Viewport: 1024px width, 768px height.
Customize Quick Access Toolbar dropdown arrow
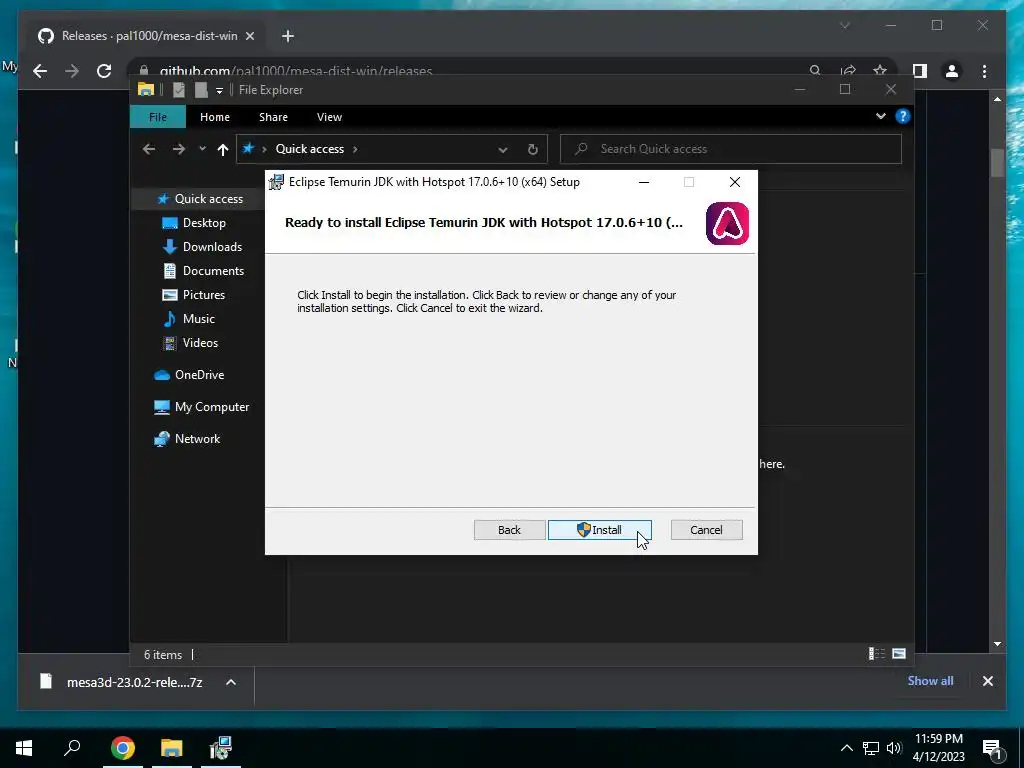pos(219,91)
